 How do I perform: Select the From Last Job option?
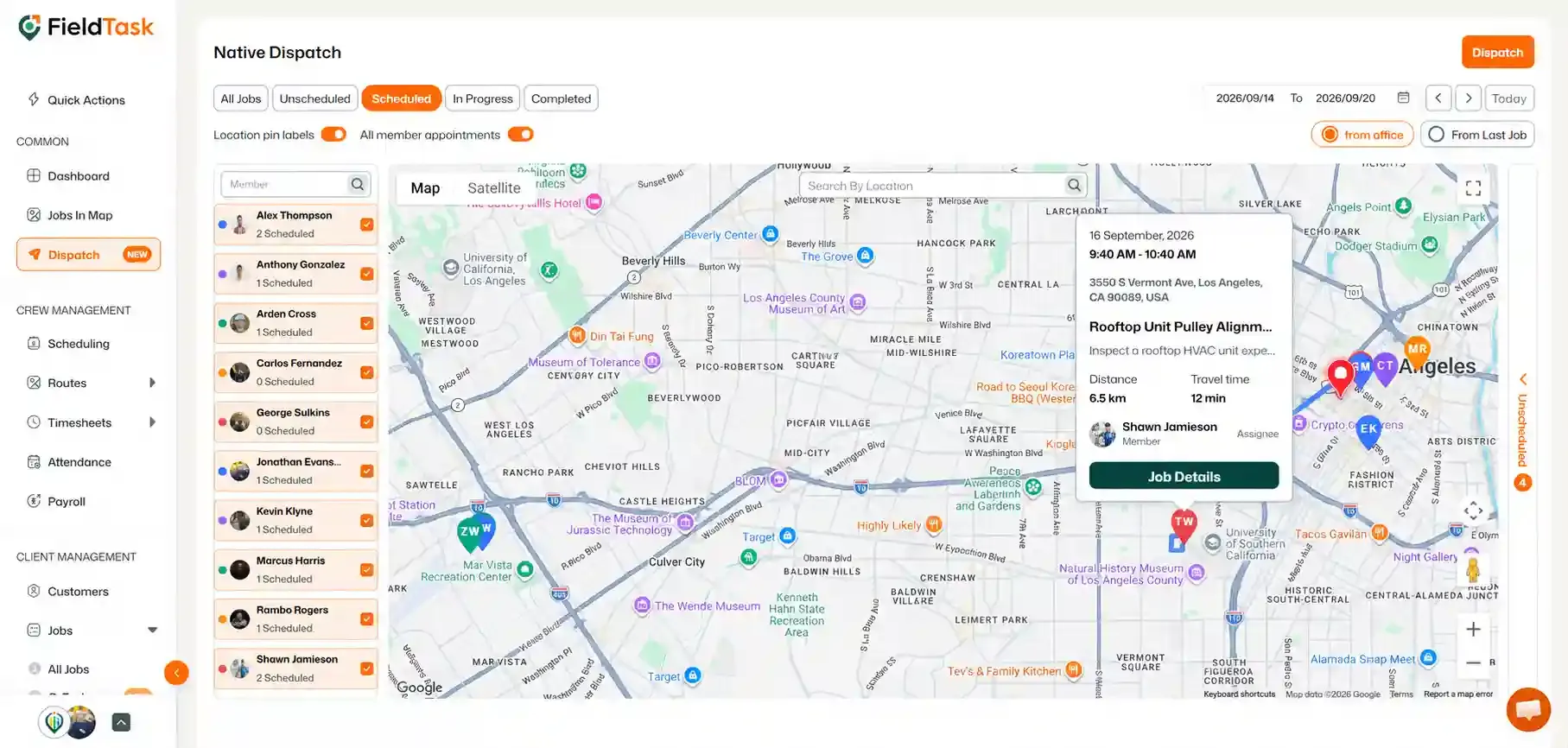(1477, 135)
